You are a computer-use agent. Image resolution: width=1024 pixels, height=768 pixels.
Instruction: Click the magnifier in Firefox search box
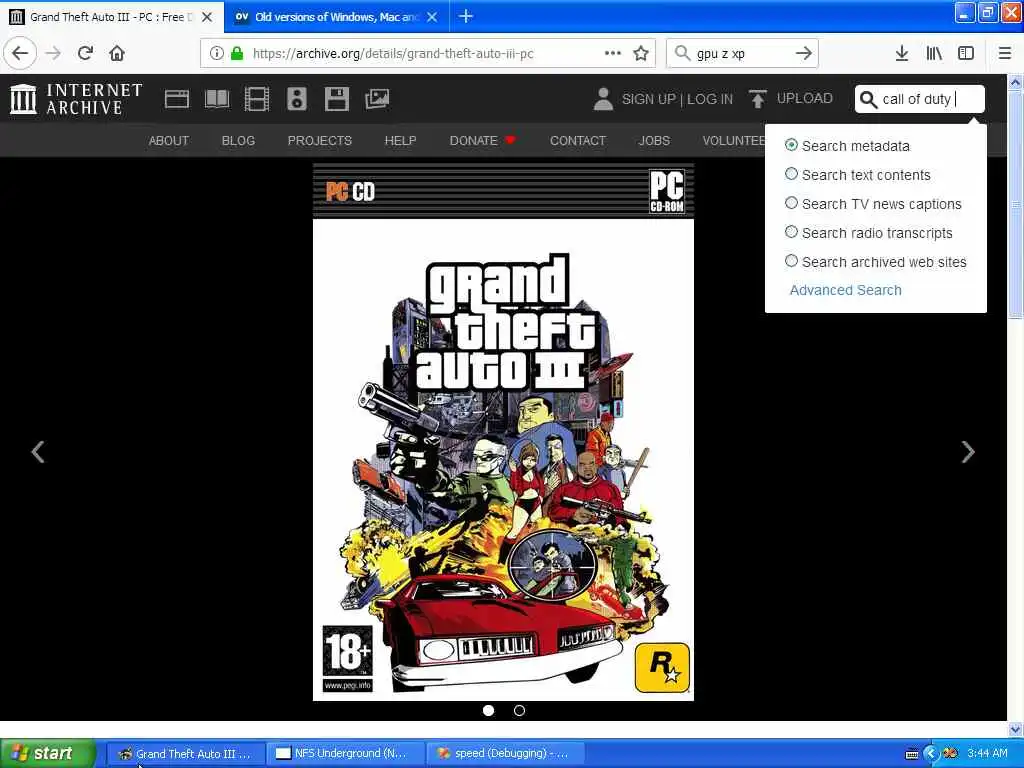[682, 53]
